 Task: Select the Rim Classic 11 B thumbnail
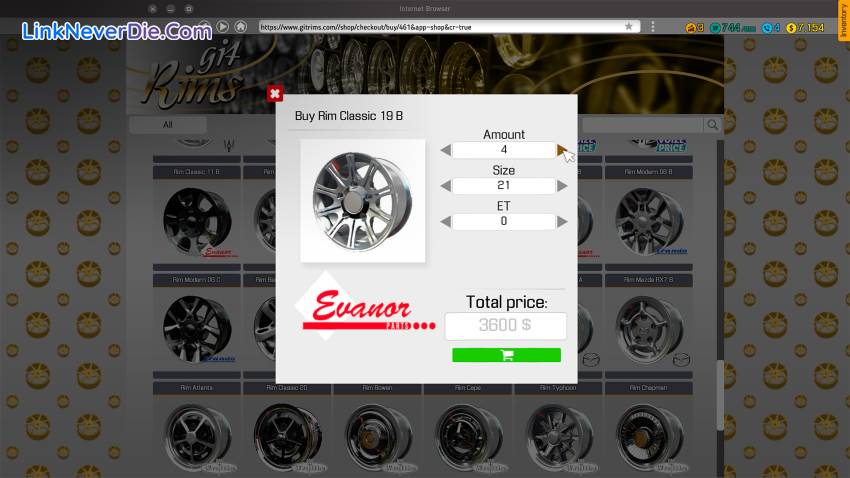pos(197,222)
